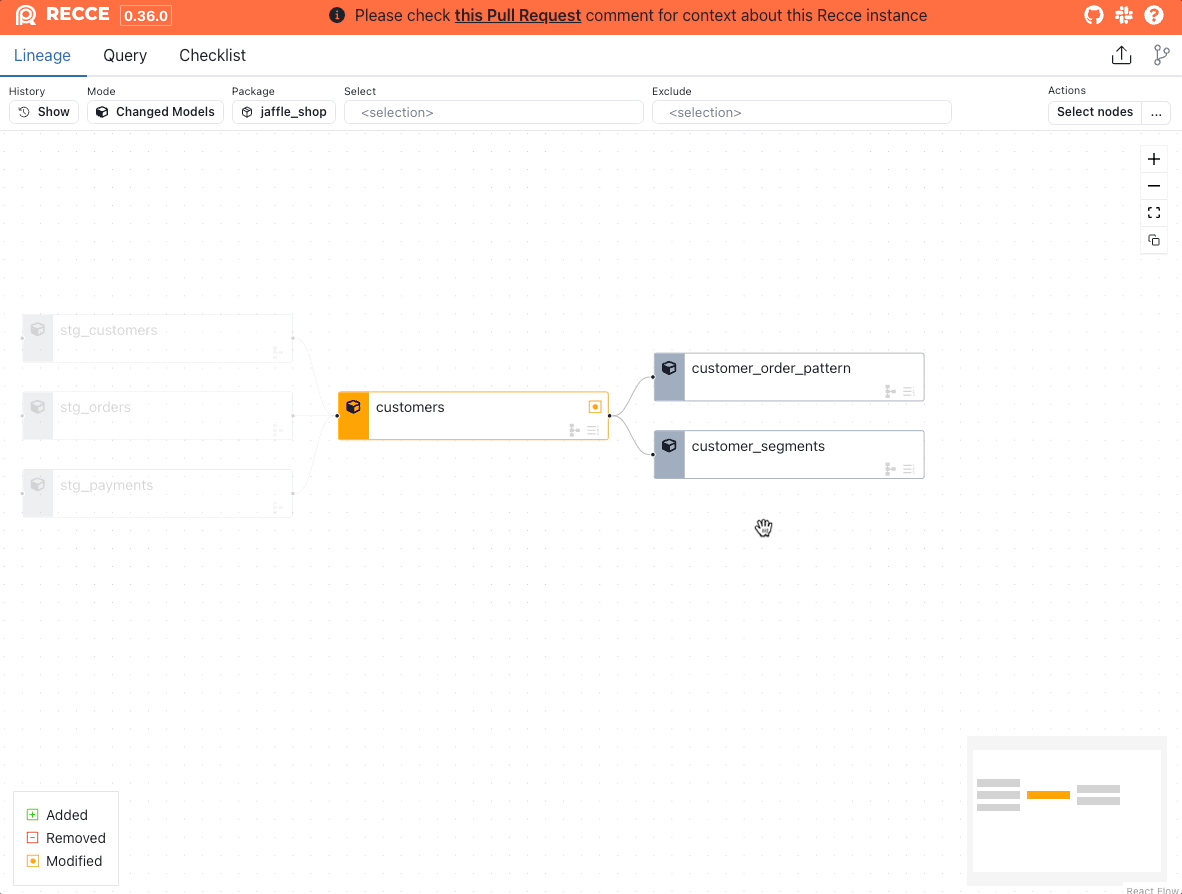
Task: Open the git branch info icon
Action: point(1161,55)
